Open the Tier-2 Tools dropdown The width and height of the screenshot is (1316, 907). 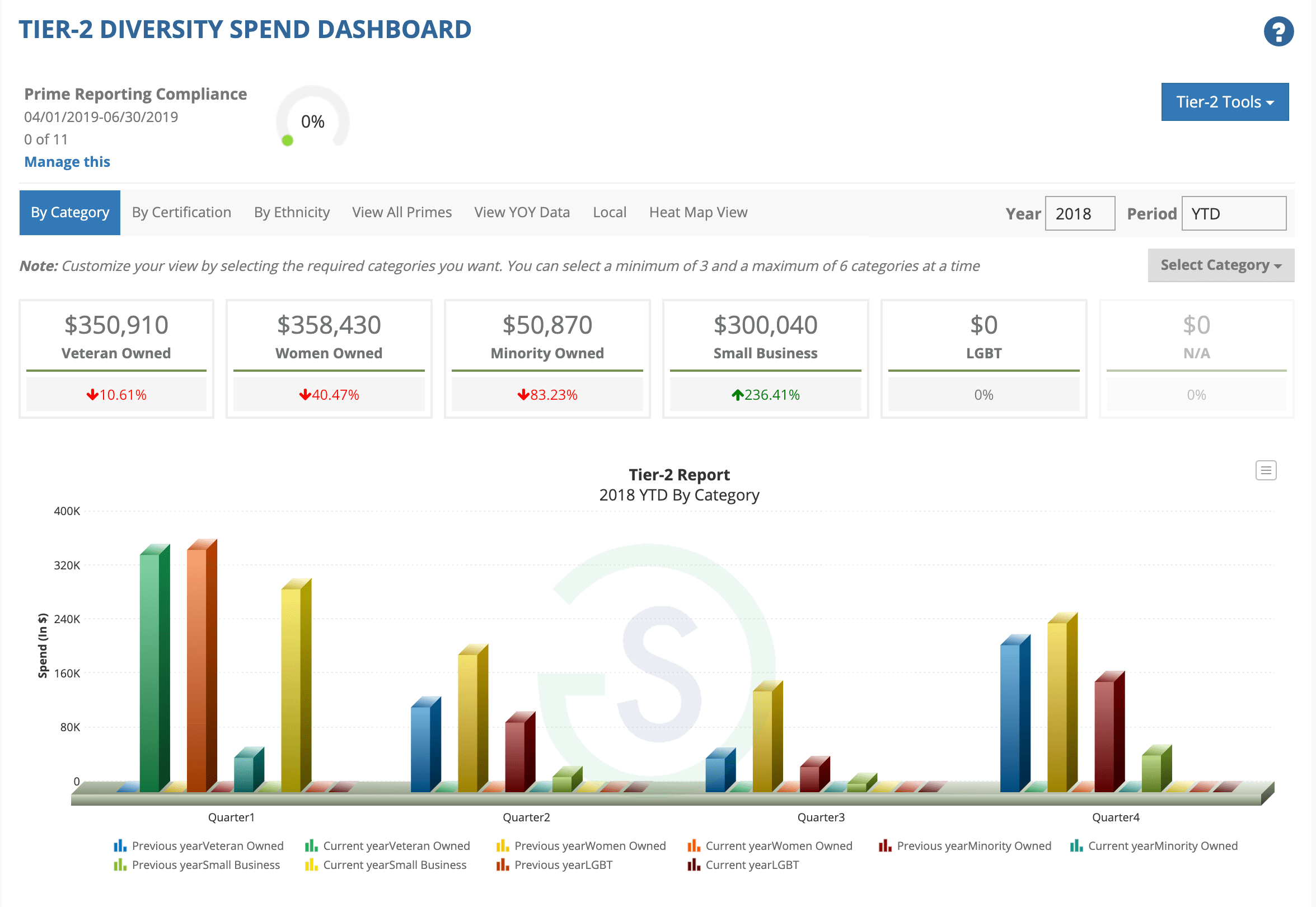pos(1225,102)
